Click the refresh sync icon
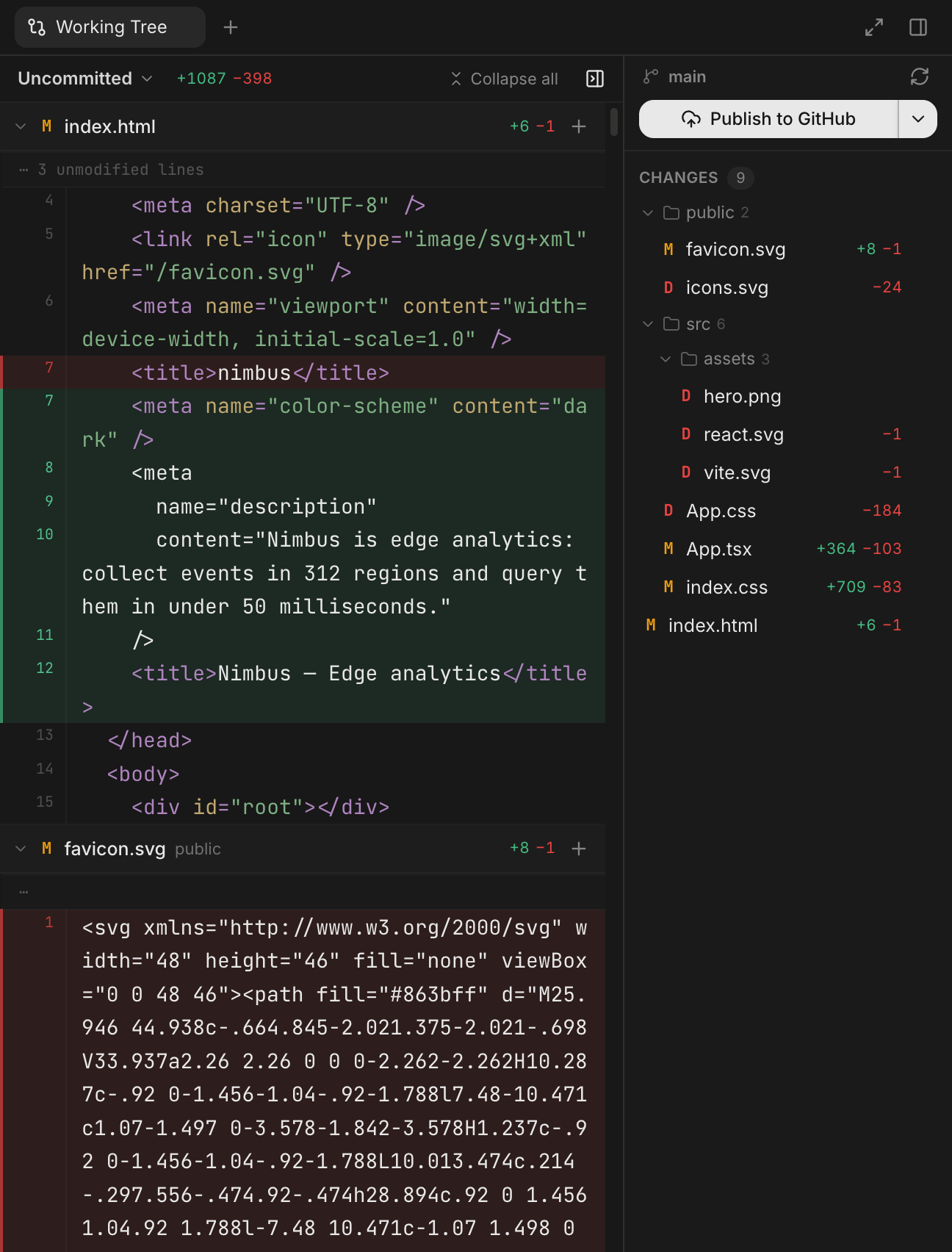 click(x=920, y=76)
